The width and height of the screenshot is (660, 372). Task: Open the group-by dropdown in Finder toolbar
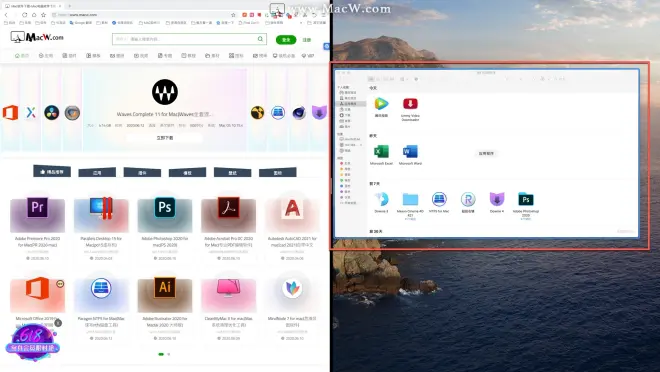(x=403, y=79)
